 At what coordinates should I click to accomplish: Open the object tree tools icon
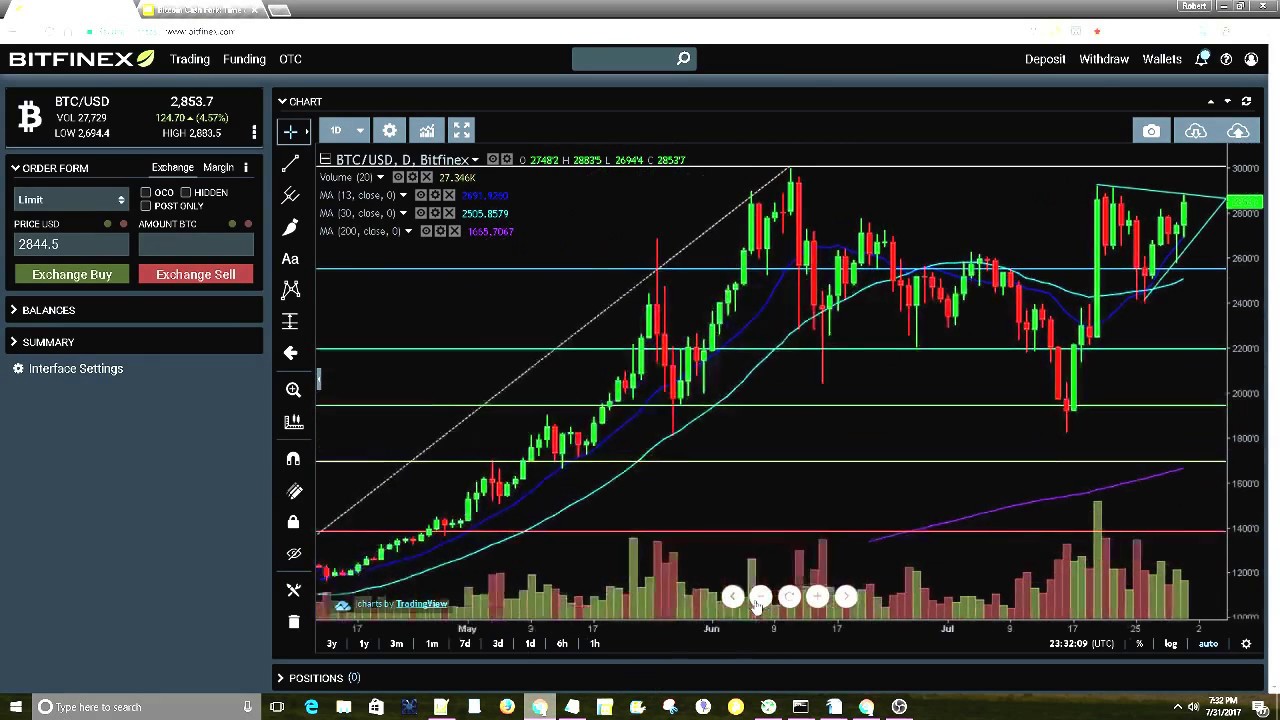click(293, 590)
